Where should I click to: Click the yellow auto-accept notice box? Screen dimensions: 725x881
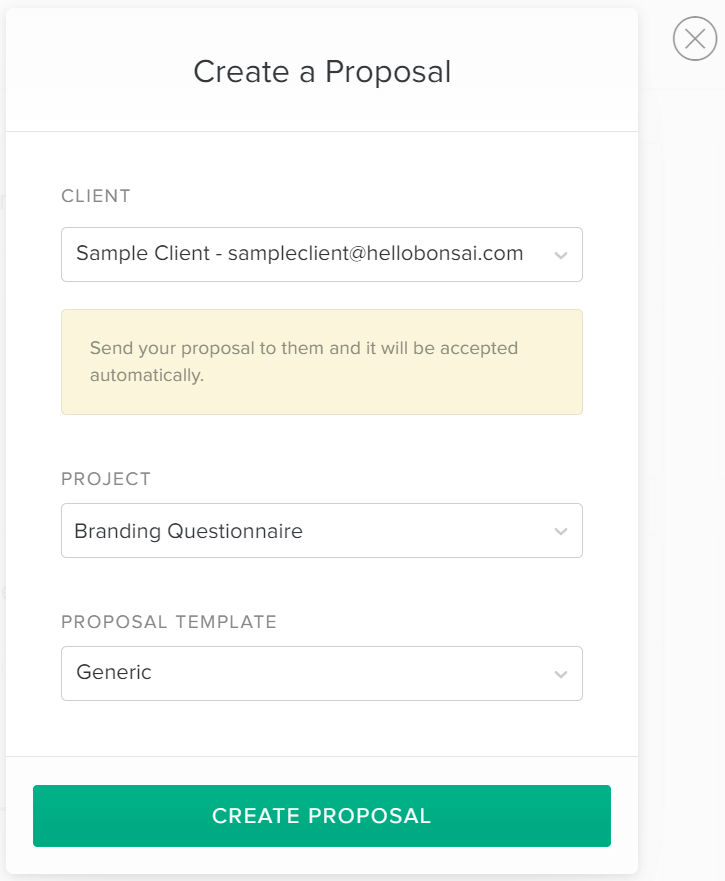322,362
